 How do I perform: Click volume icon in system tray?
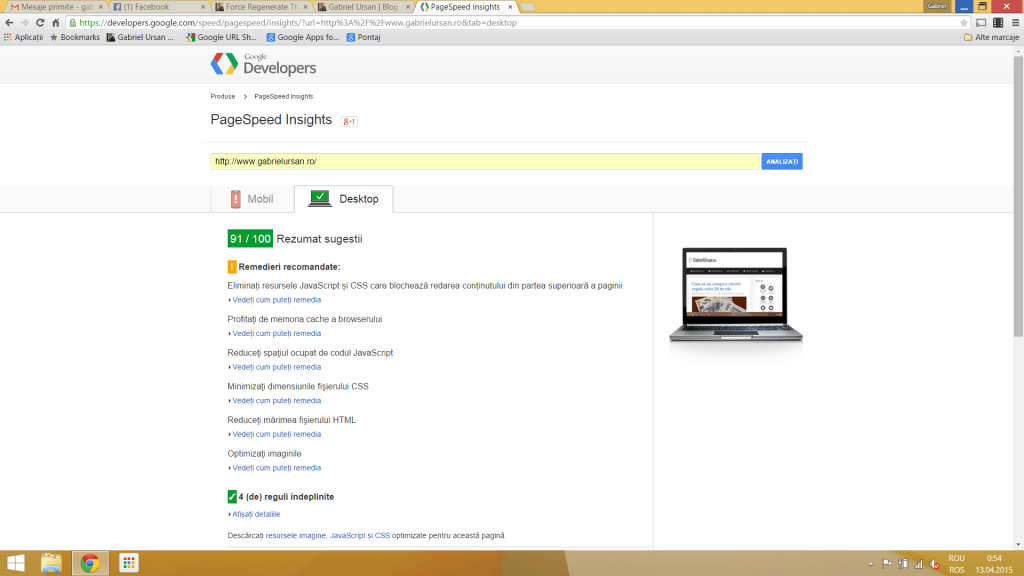point(935,564)
